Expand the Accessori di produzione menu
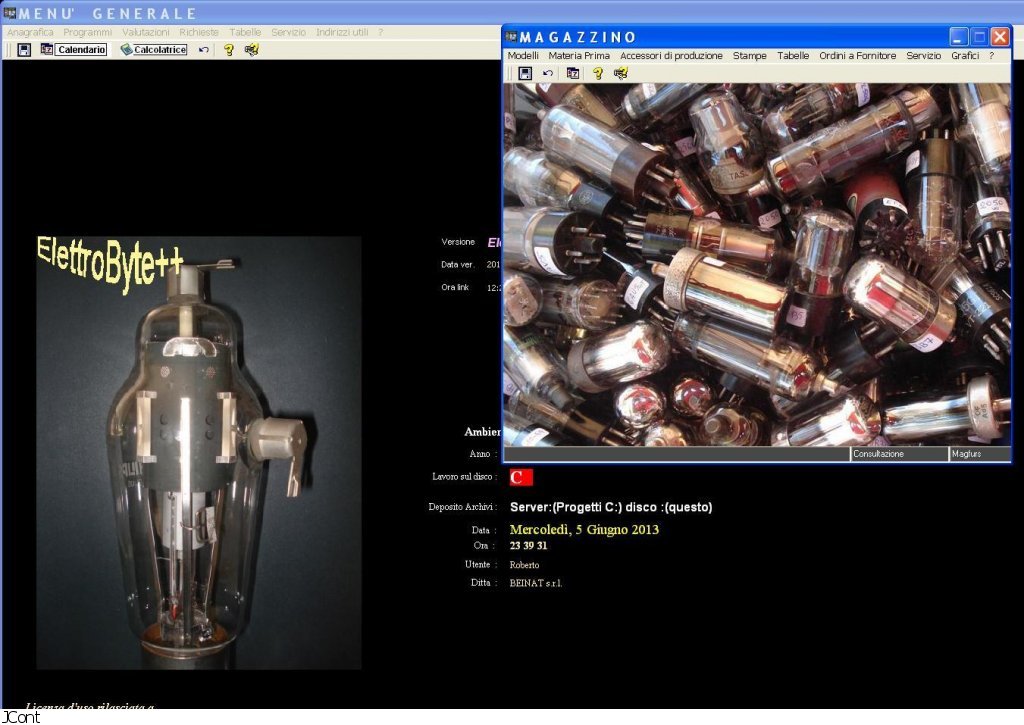Viewport: 1024px width, 725px height. click(671, 56)
